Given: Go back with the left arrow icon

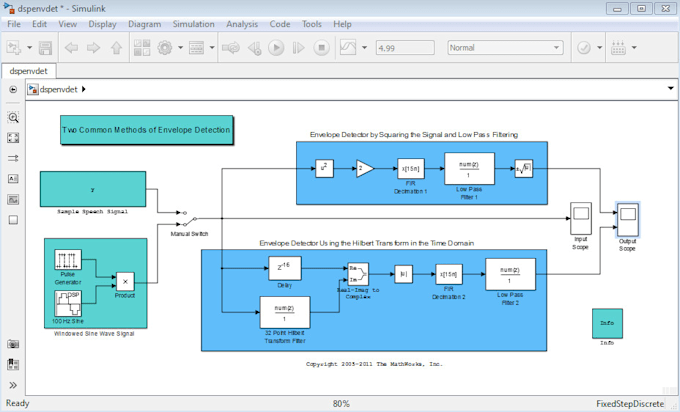Looking at the screenshot, I should pyautogui.click(x=71, y=48).
